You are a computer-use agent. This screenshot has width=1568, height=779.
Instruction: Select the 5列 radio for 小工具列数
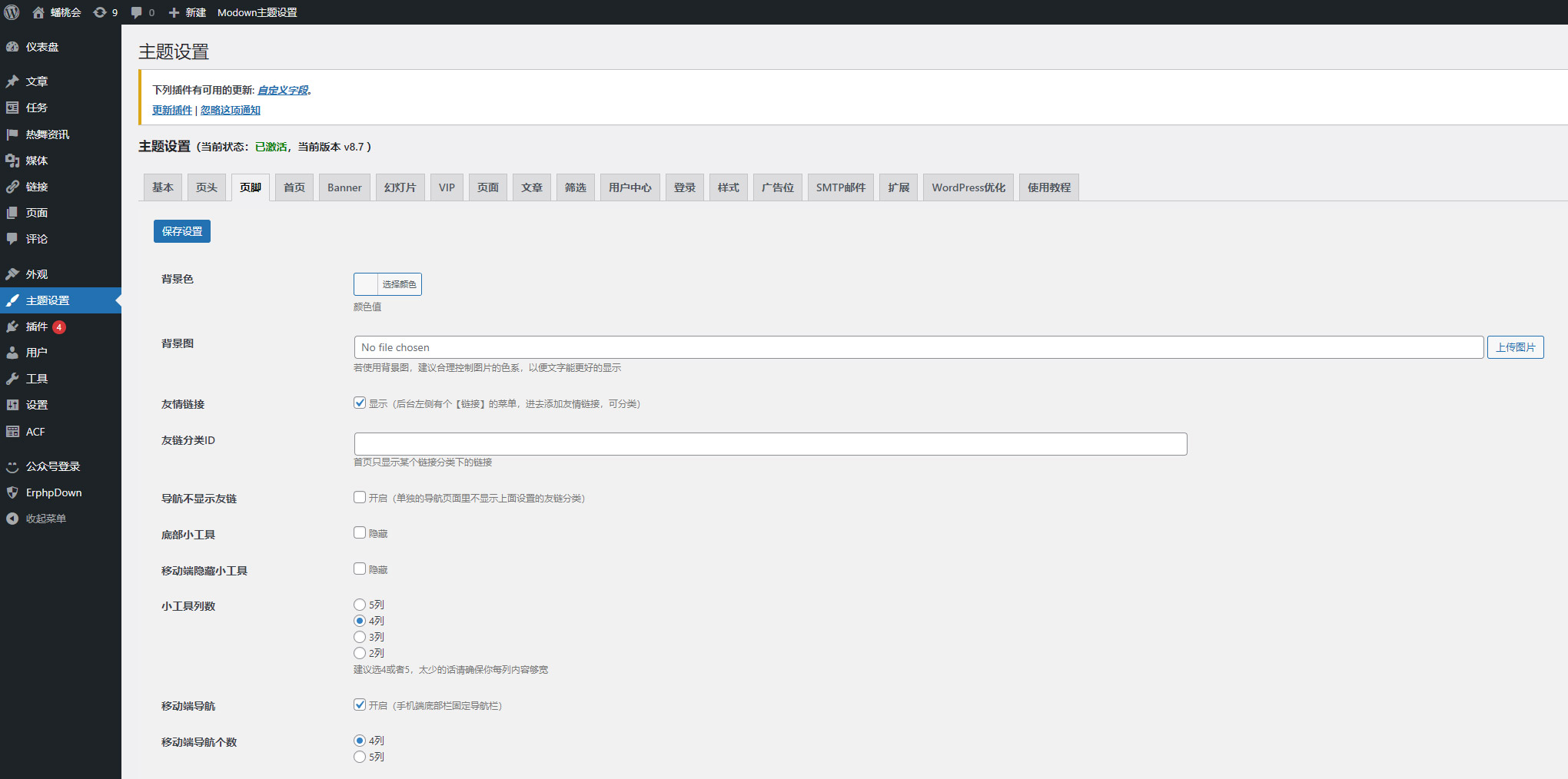click(x=360, y=605)
